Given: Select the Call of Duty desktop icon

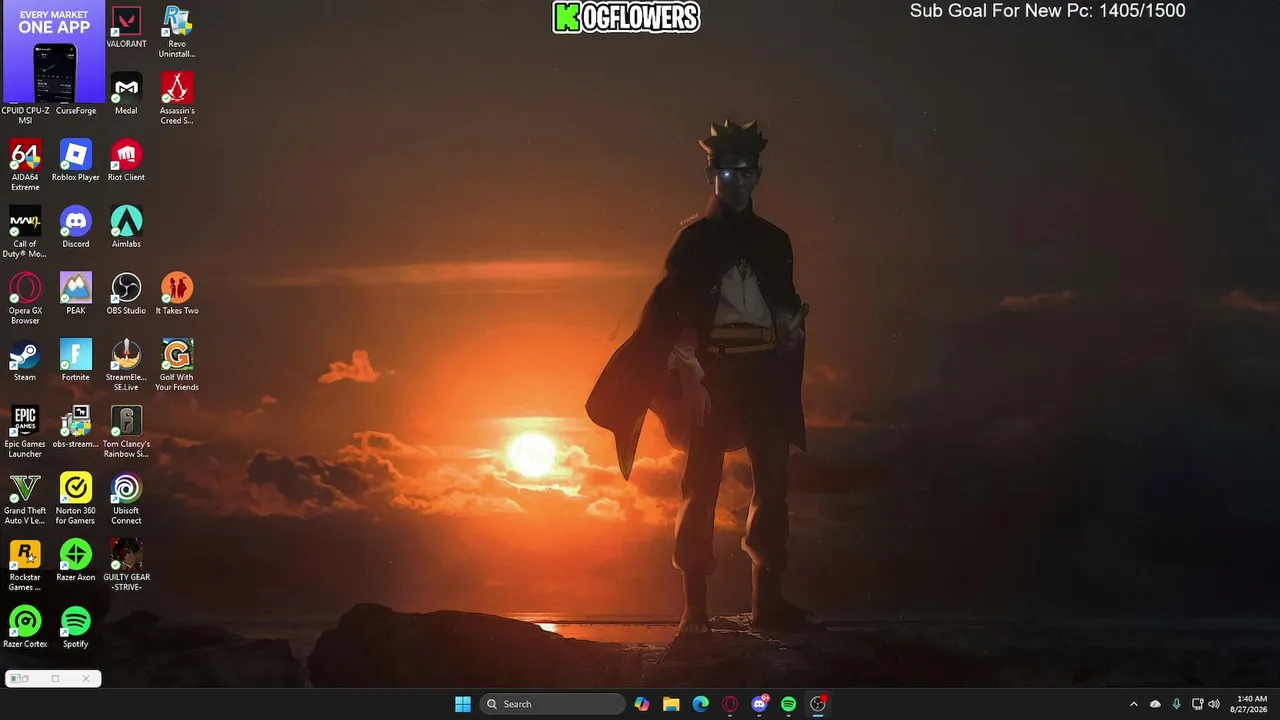Looking at the screenshot, I should click(x=25, y=232).
